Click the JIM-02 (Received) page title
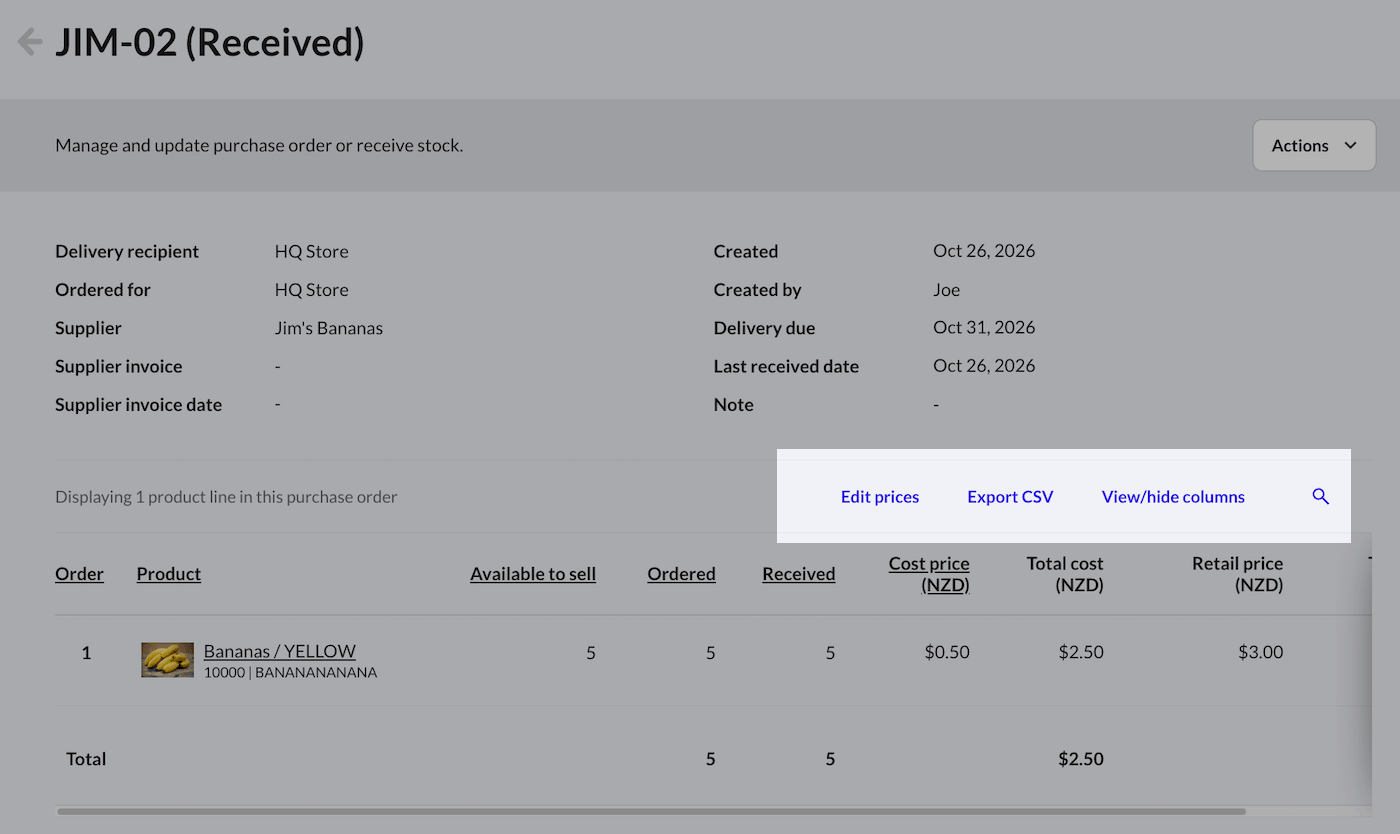 (x=210, y=43)
